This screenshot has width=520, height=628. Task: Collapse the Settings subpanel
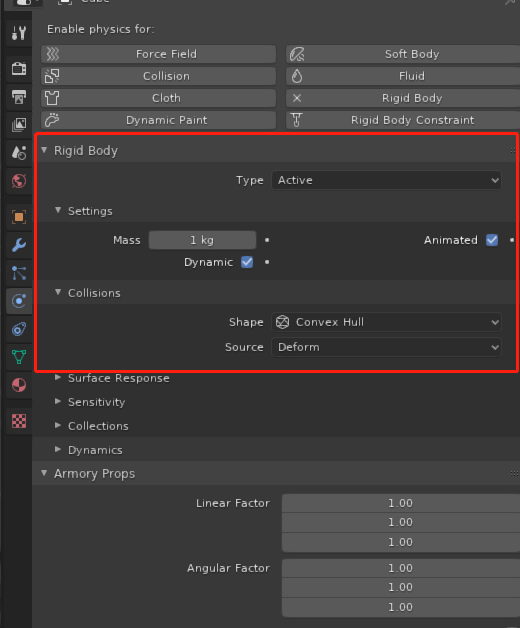(58, 210)
